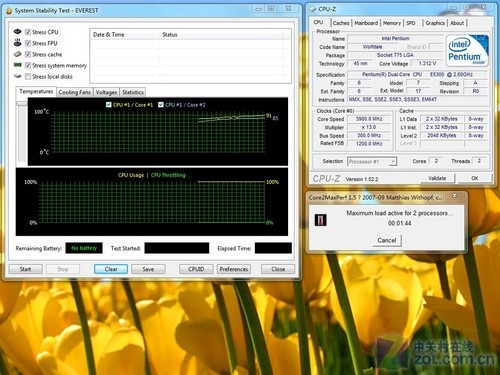Click OK in CPU-Z
The width and height of the screenshot is (500, 375).
[475, 178]
